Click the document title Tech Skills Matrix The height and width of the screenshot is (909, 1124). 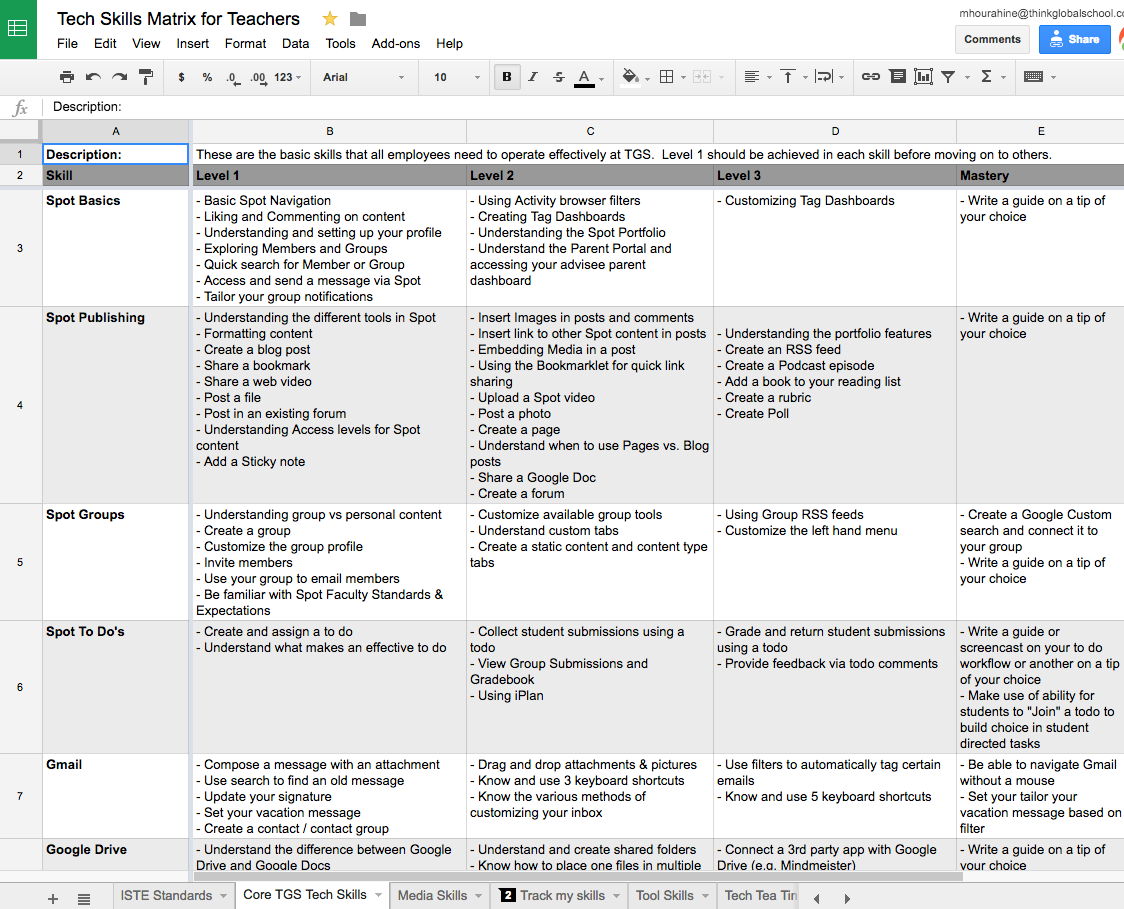[178, 19]
